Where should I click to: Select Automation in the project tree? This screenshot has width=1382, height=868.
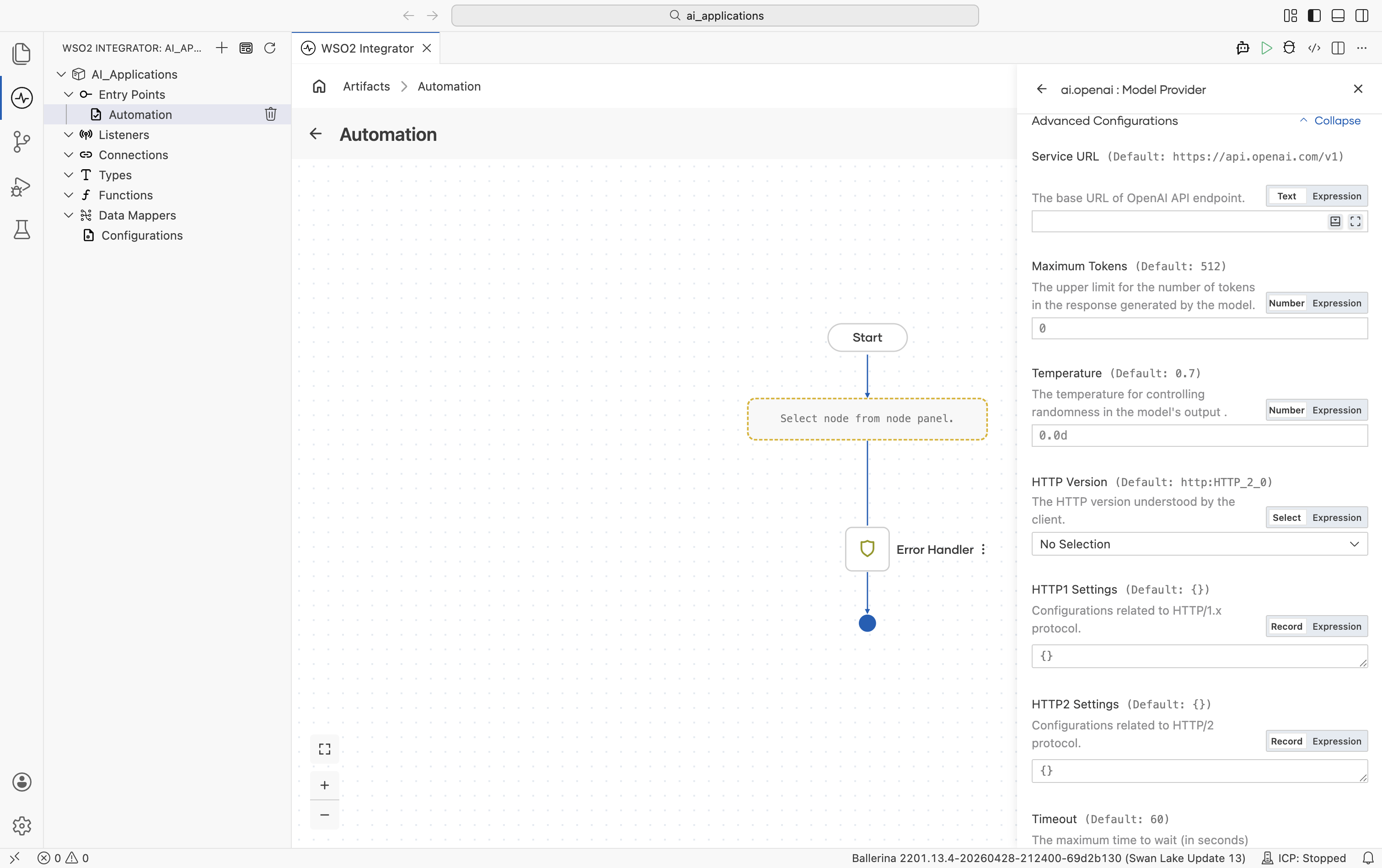coord(140,114)
